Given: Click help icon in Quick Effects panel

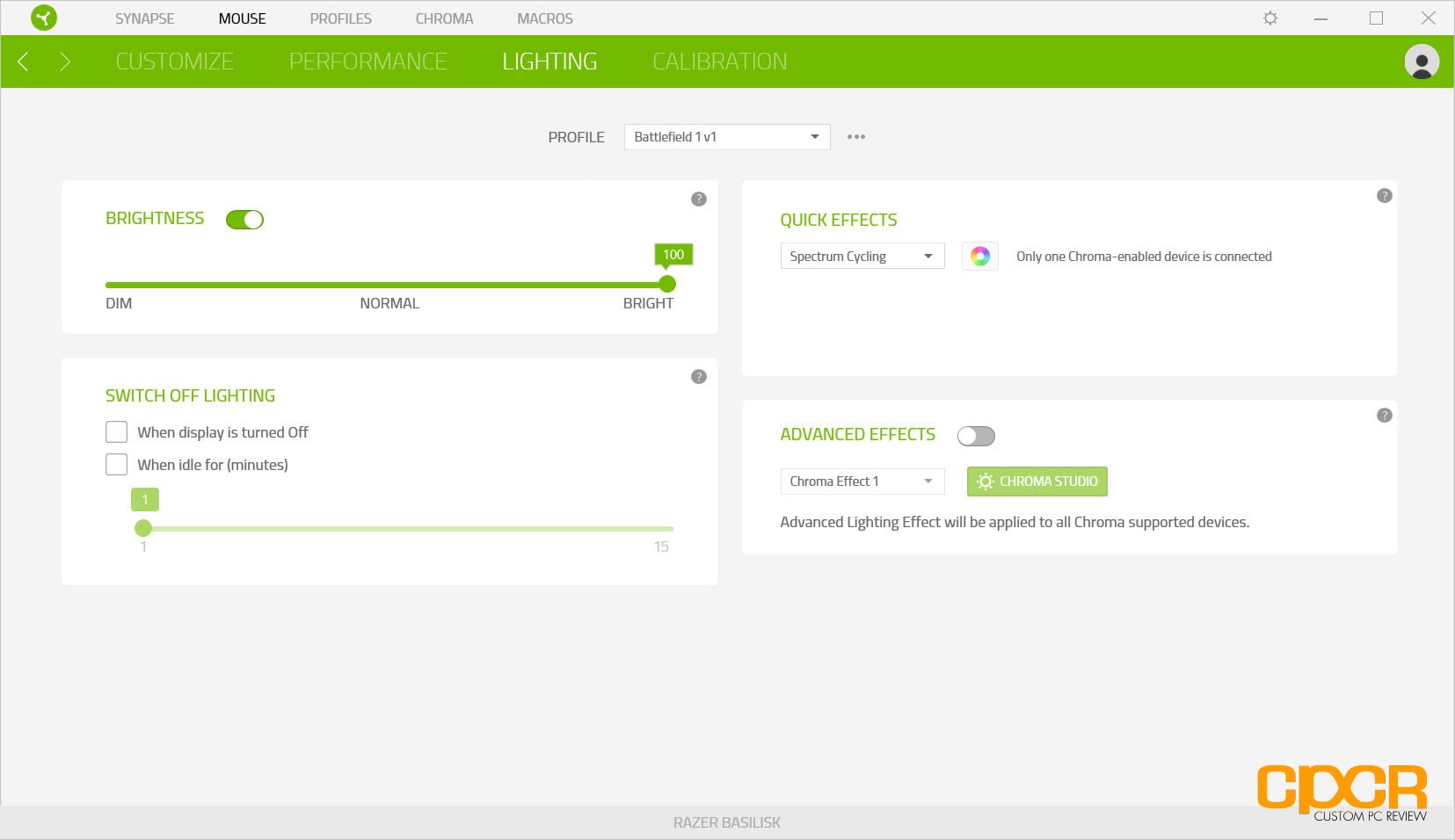Looking at the screenshot, I should tap(1385, 195).
